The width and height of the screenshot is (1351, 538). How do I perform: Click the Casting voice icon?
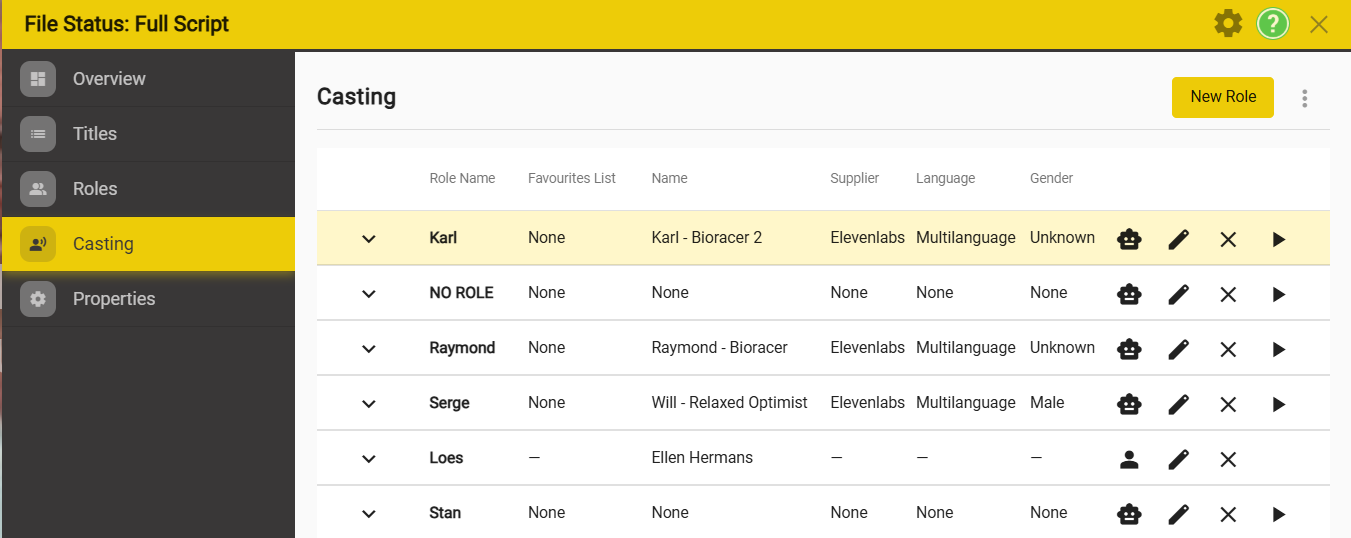tap(38, 244)
